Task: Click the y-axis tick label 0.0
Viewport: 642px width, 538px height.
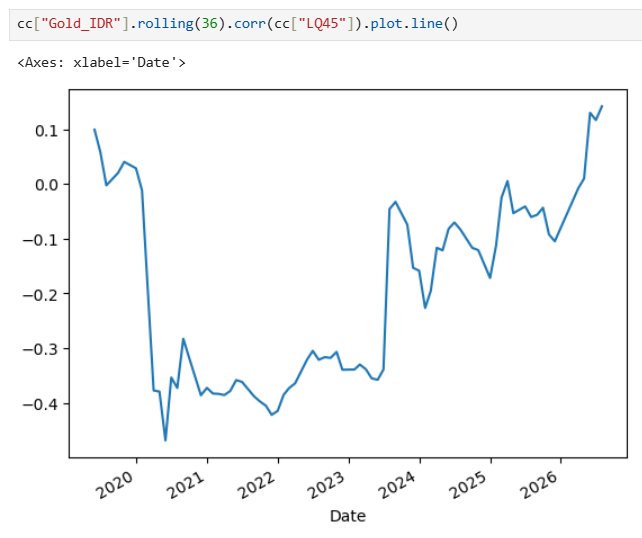Action: pyautogui.click(x=47, y=185)
